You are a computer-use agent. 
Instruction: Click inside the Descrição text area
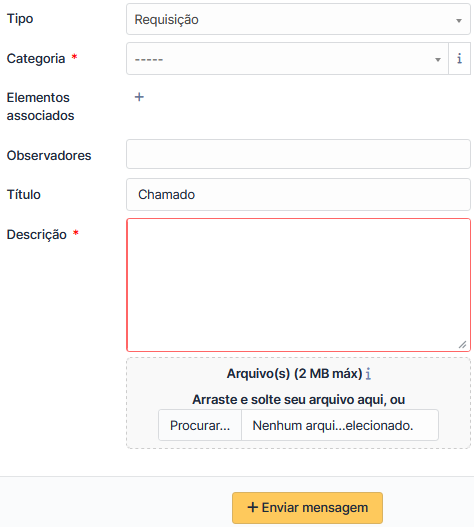298,285
